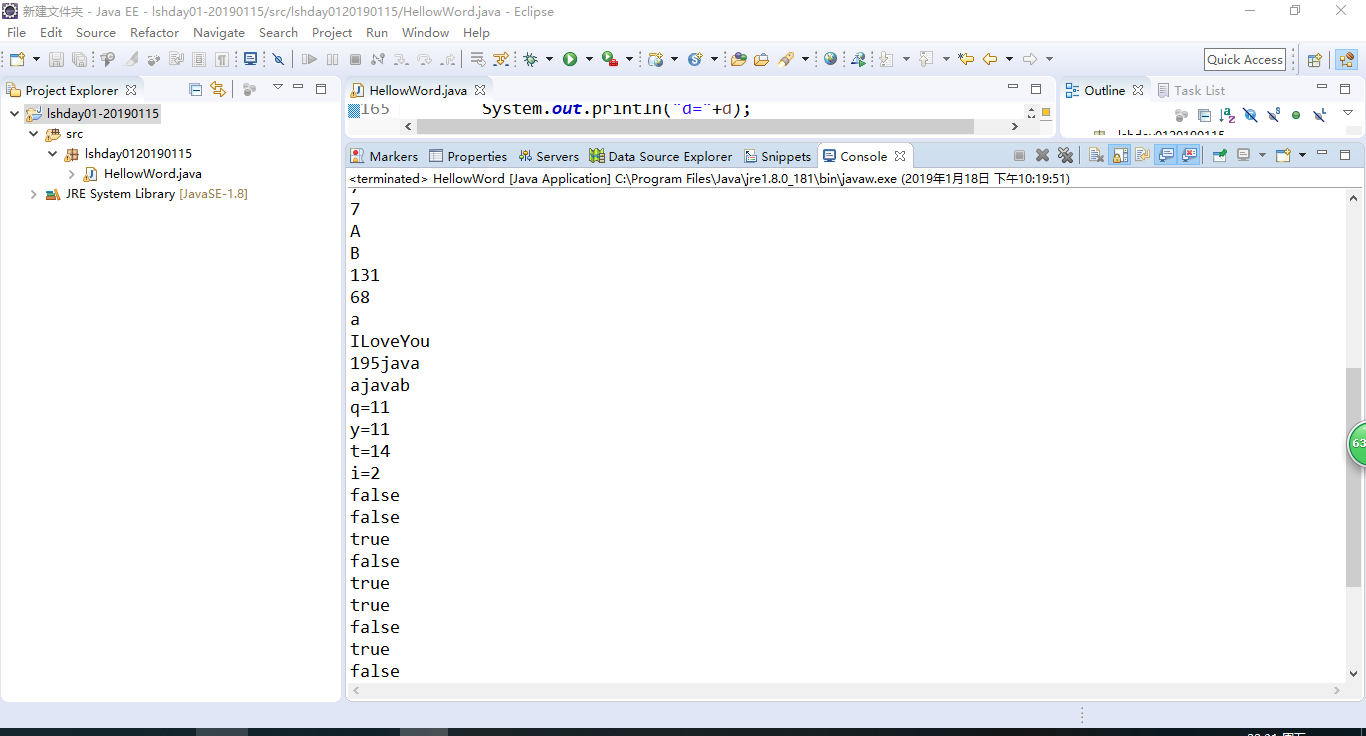Select HellowWord.java in Project Explorer
The width and height of the screenshot is (1366, 736).
click(x=152, y=174)
